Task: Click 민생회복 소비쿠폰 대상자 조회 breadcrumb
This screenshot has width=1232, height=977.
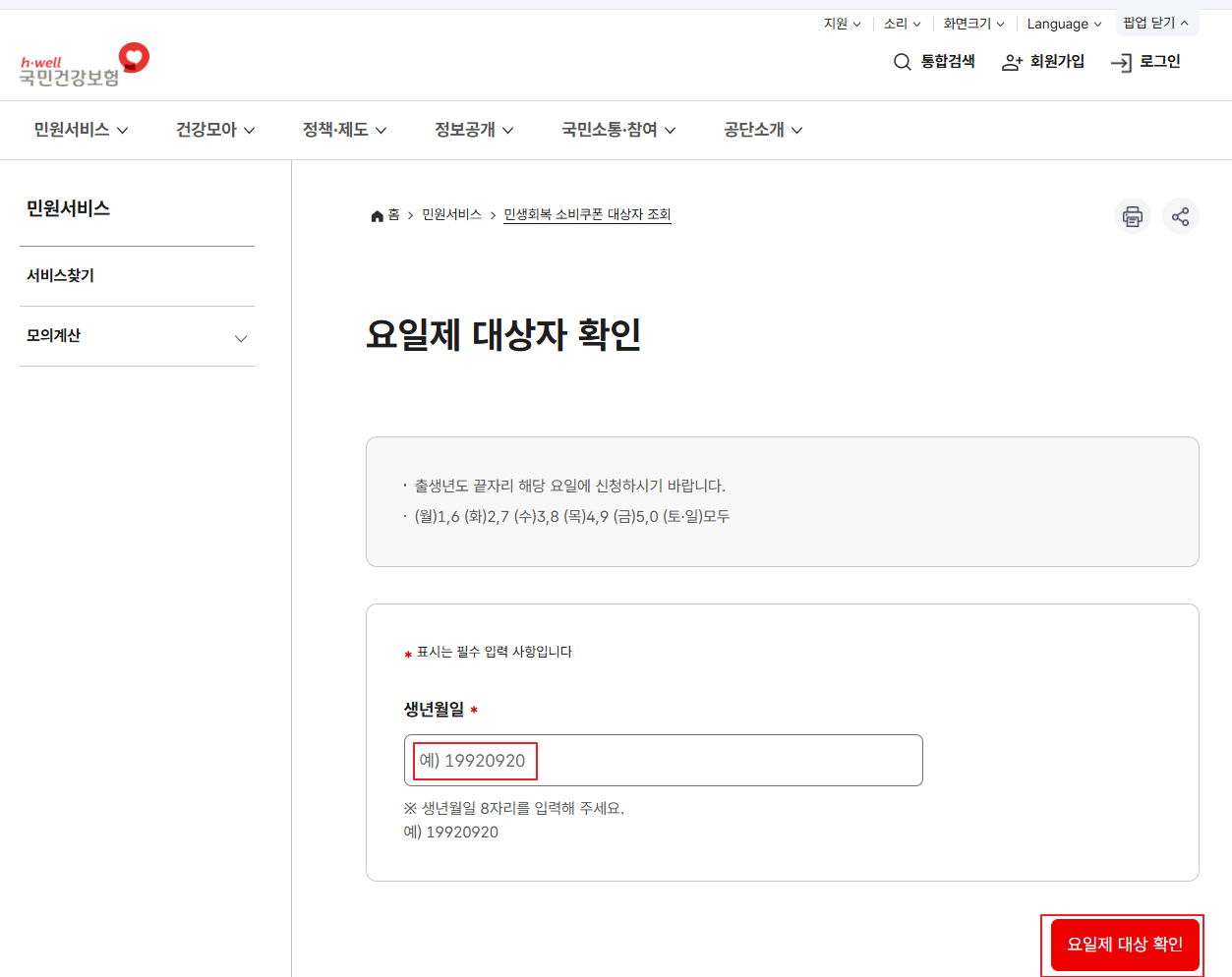Action: pyautogui.click(x=587, y=214)
